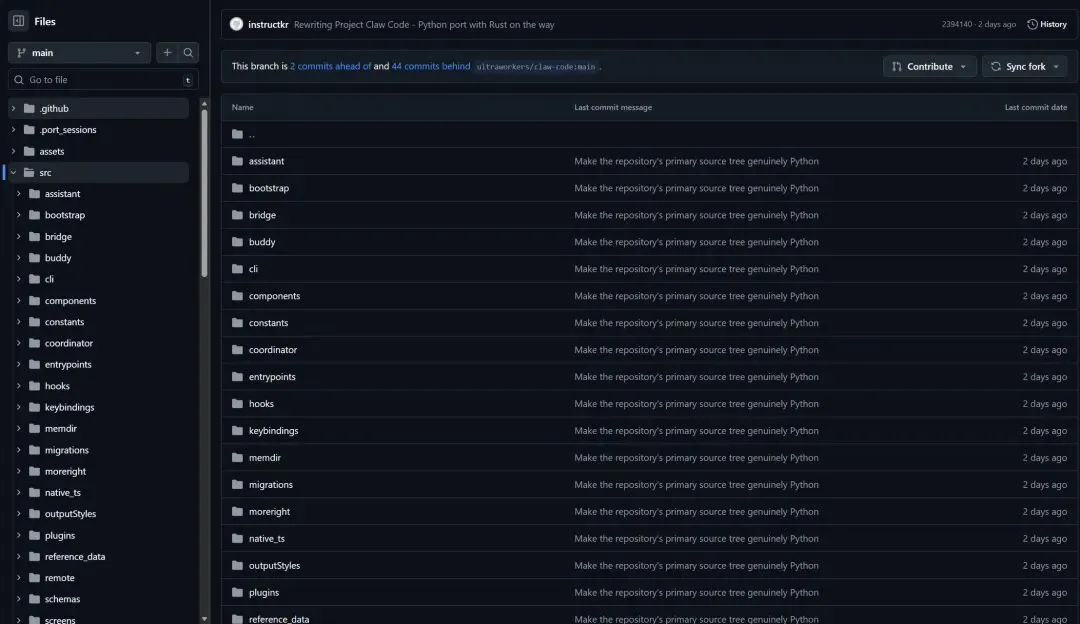Expand the bootstrap tree folder chevron
The height and width of the screenshot is (624, 1080).
coord(19,215)
